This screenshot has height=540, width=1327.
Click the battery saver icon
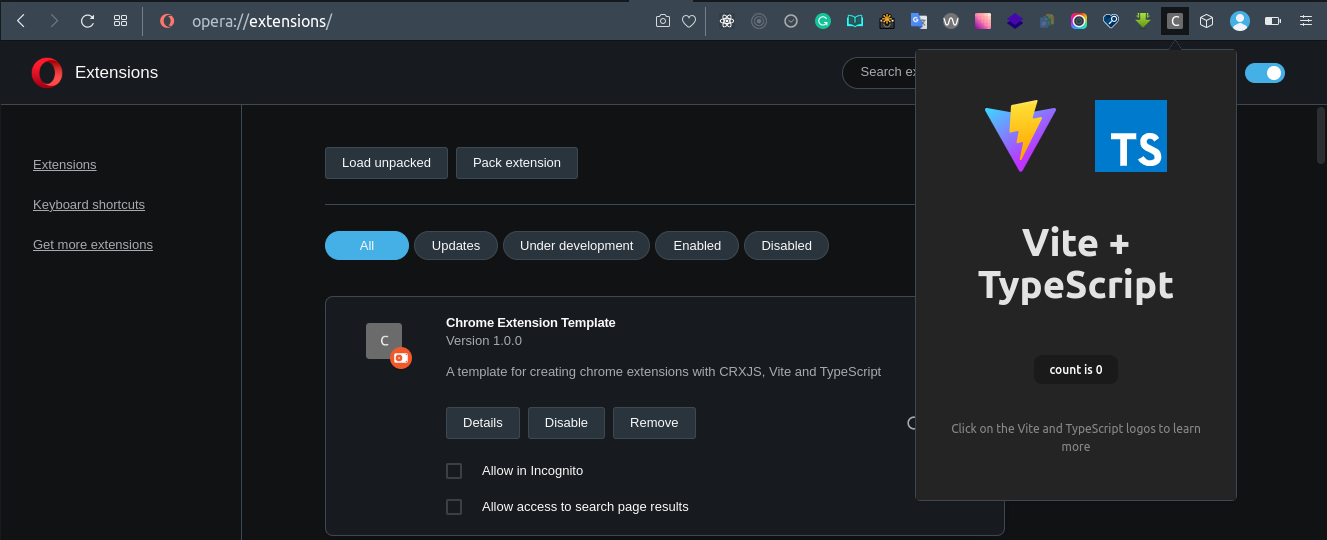pyautogui.click(x=1273, y=20)
